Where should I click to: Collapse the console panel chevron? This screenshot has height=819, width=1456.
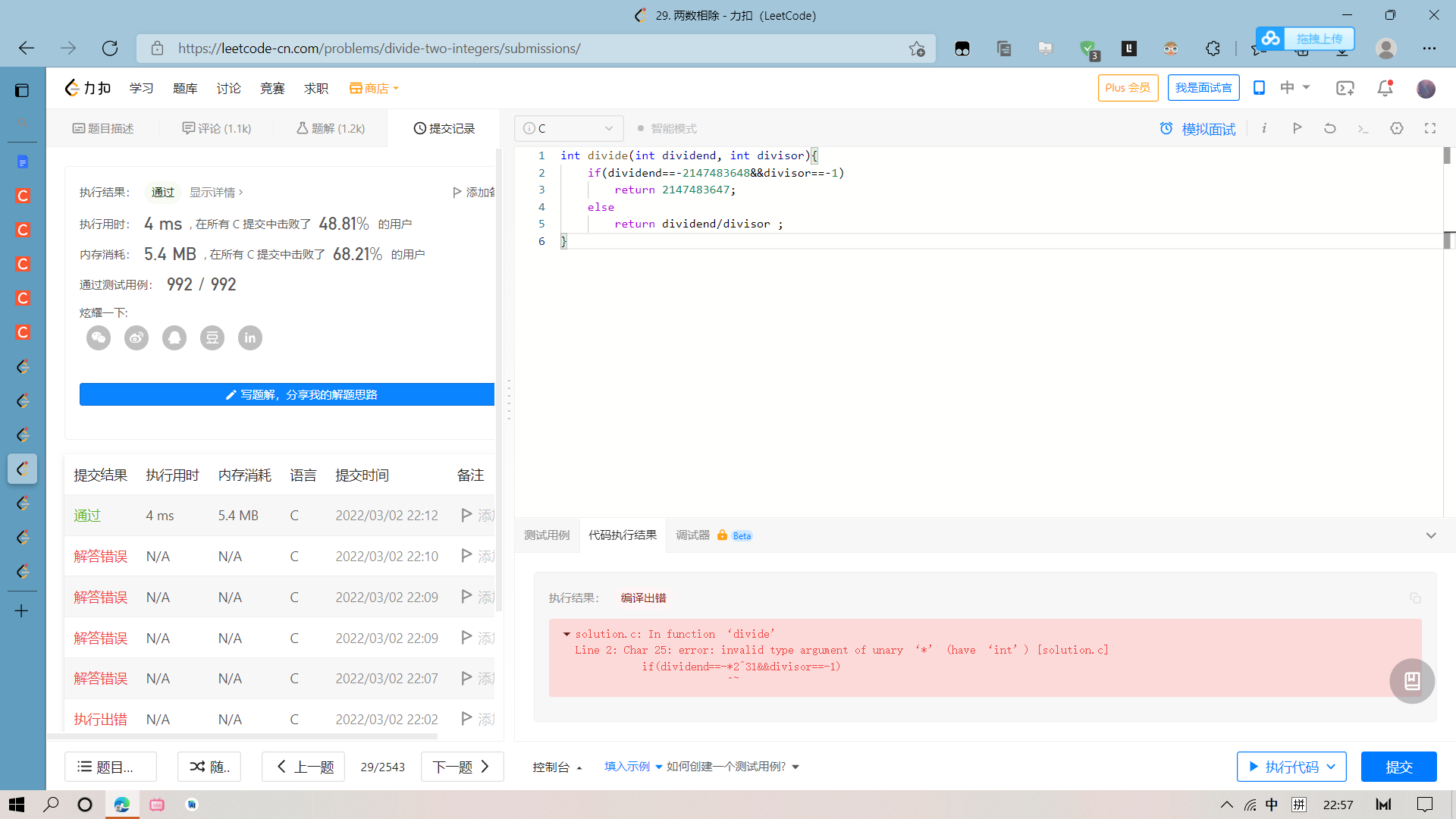point(1431,535)
